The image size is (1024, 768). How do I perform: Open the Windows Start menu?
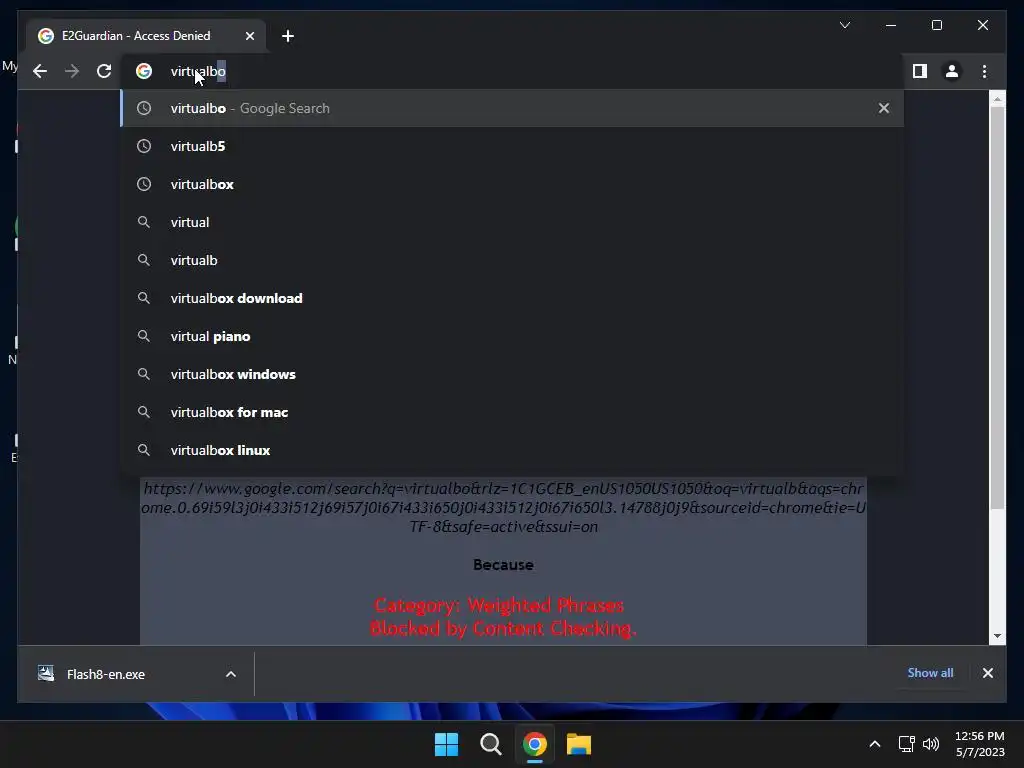pos(447,744)
